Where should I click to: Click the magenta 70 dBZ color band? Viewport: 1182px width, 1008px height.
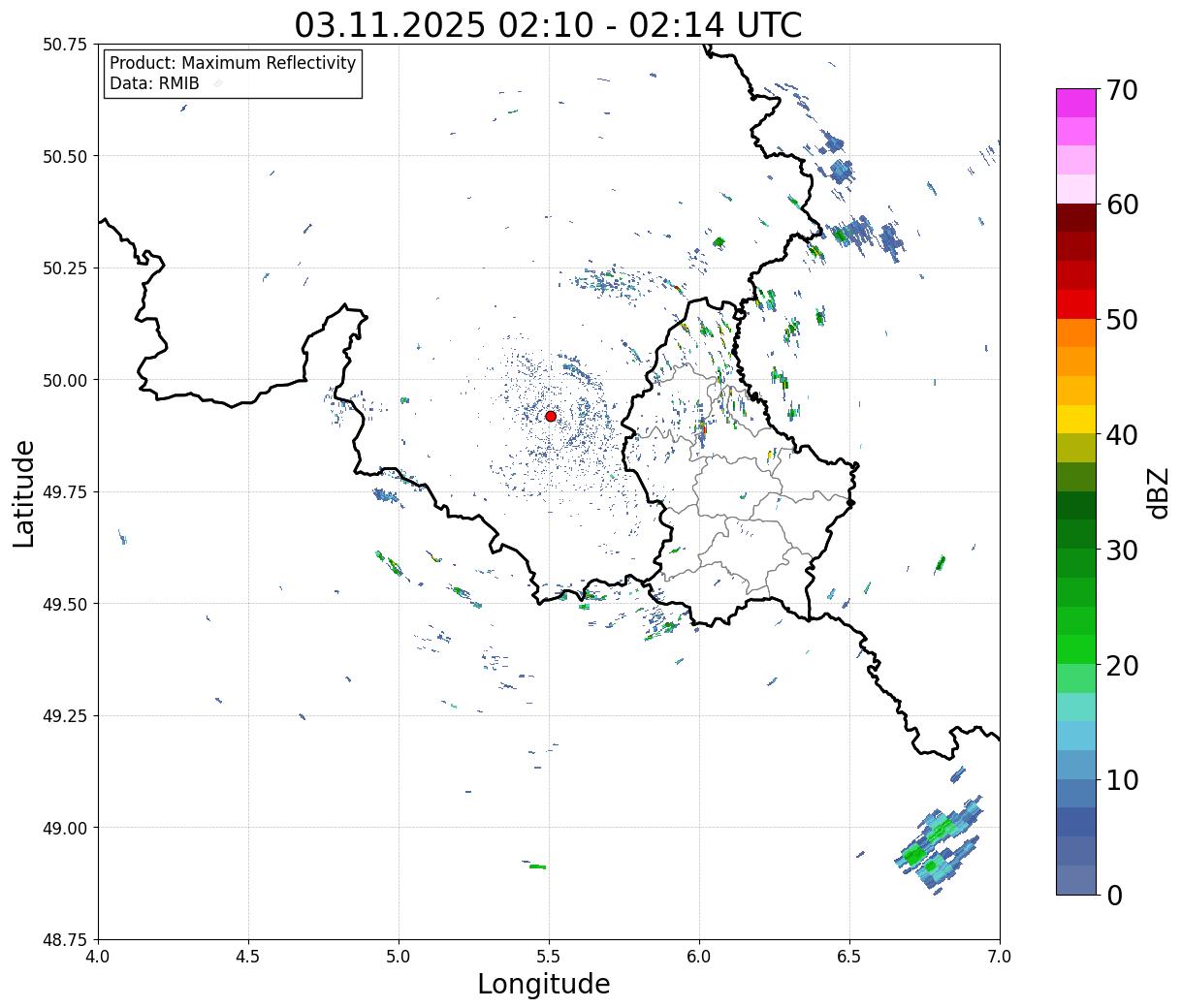pos(1076,103)
